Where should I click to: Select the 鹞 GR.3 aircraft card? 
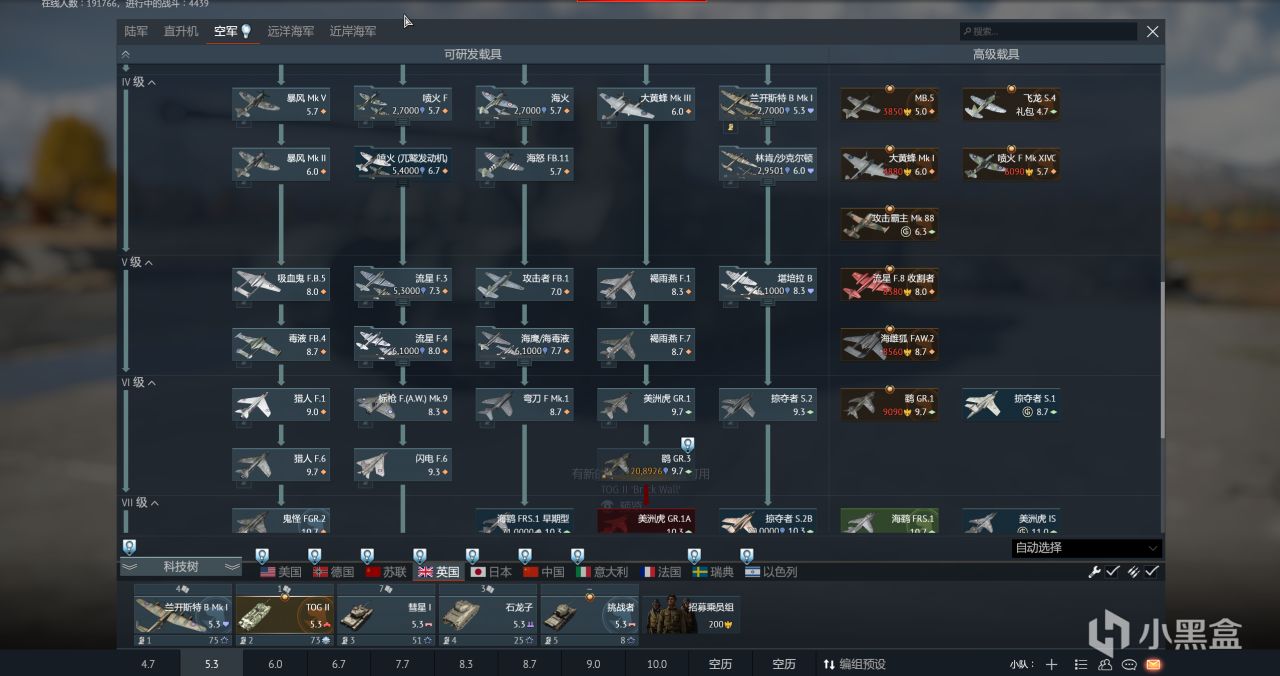pyautogui.click(x=647, y=464)
